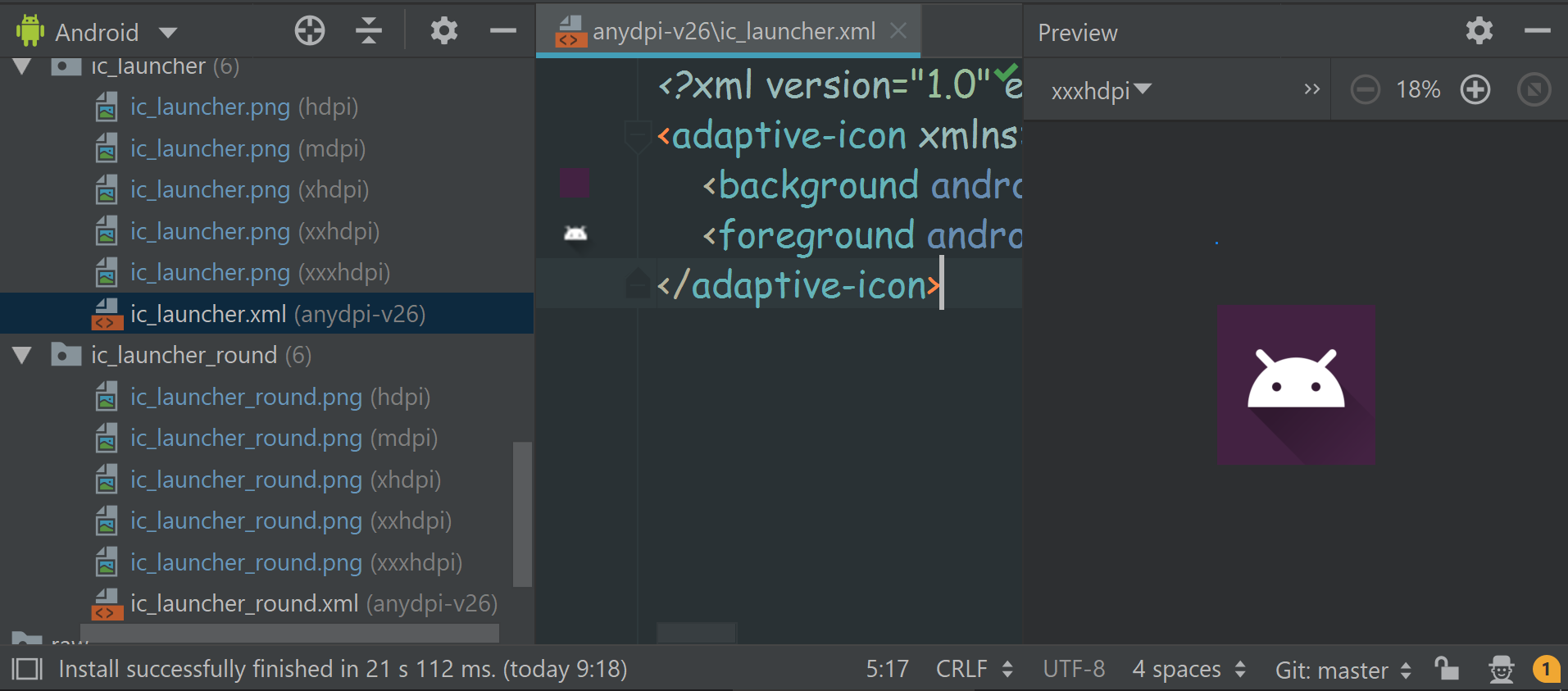The height and width of the screenshot is (691, 1568).
Task: Collapse the ic_launcher_round folder
Action: point(22,355)
